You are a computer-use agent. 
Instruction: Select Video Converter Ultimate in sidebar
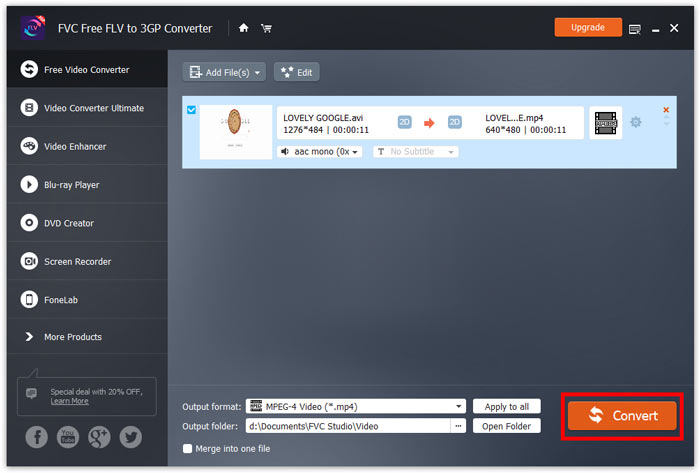[88, 108]
